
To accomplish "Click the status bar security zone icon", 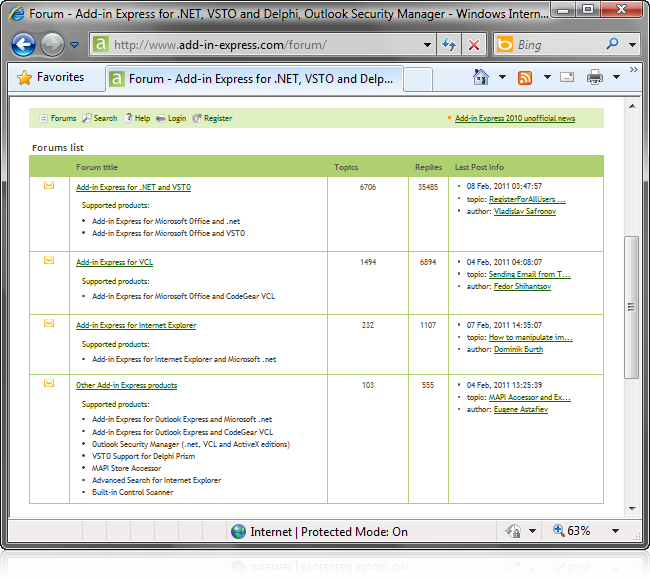I will (x=514, y=531).
